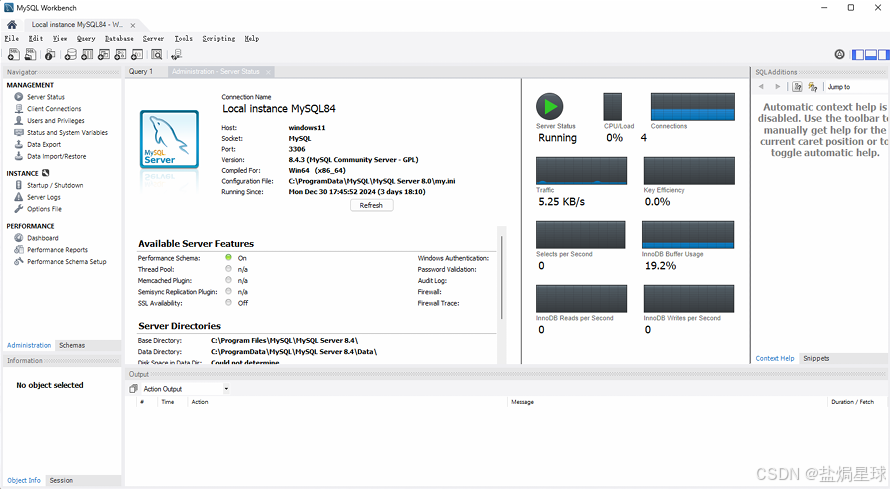The height and width of the screenshot is (489, 890).
Task: Open the View menu
Action: (60, 39)
